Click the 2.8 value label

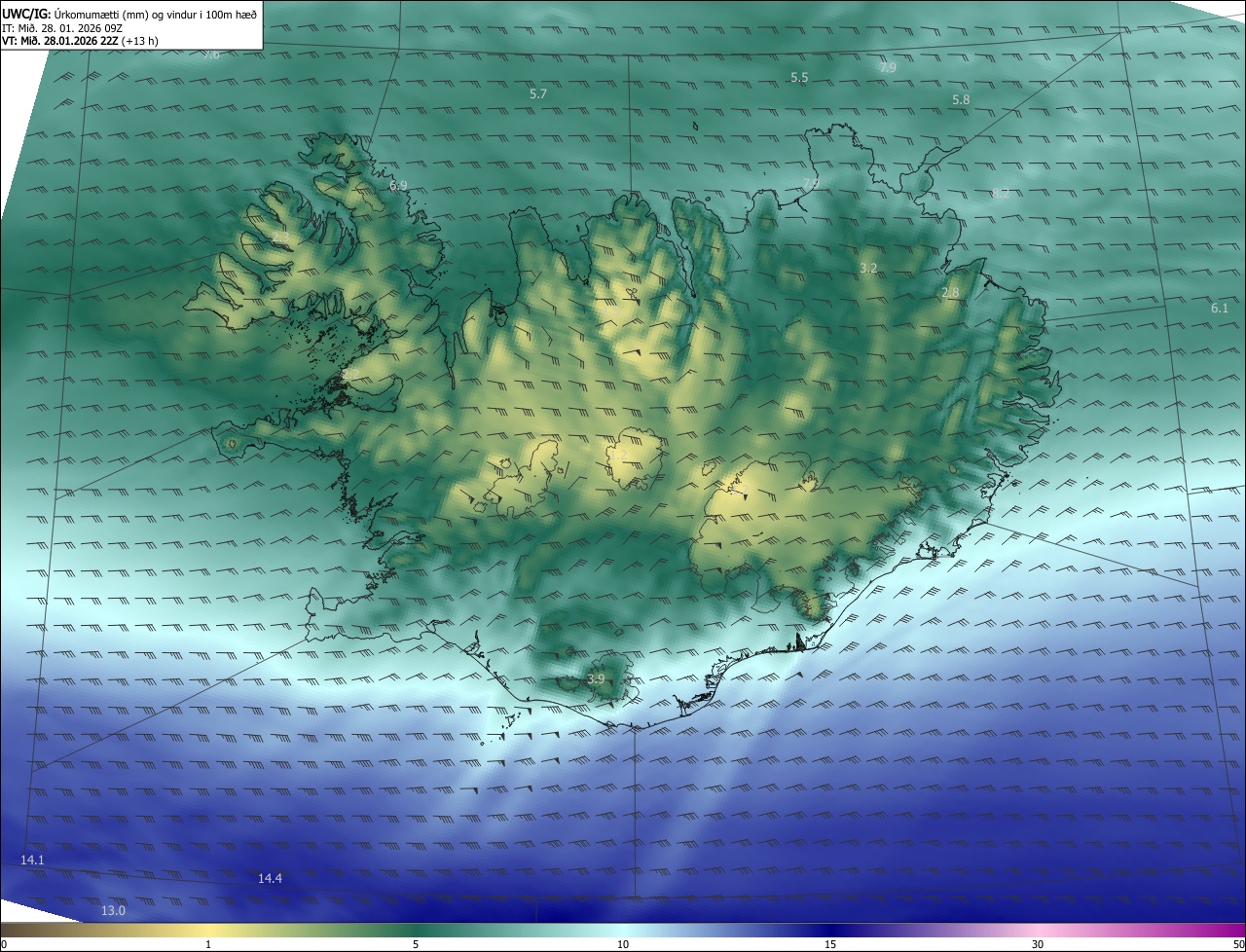(x=950, y=293)
